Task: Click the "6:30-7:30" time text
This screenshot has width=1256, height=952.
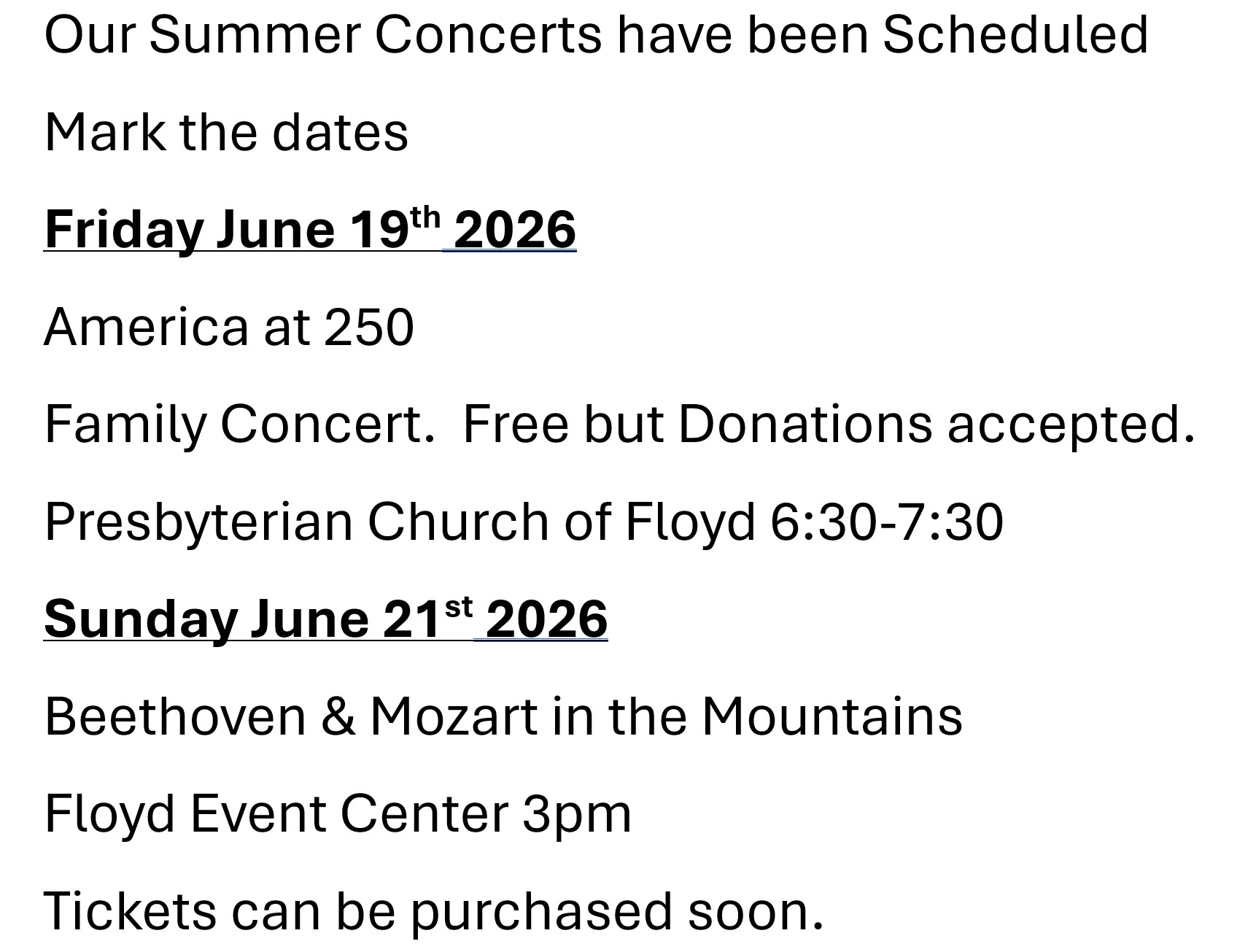Action: [x=887, y=522]
